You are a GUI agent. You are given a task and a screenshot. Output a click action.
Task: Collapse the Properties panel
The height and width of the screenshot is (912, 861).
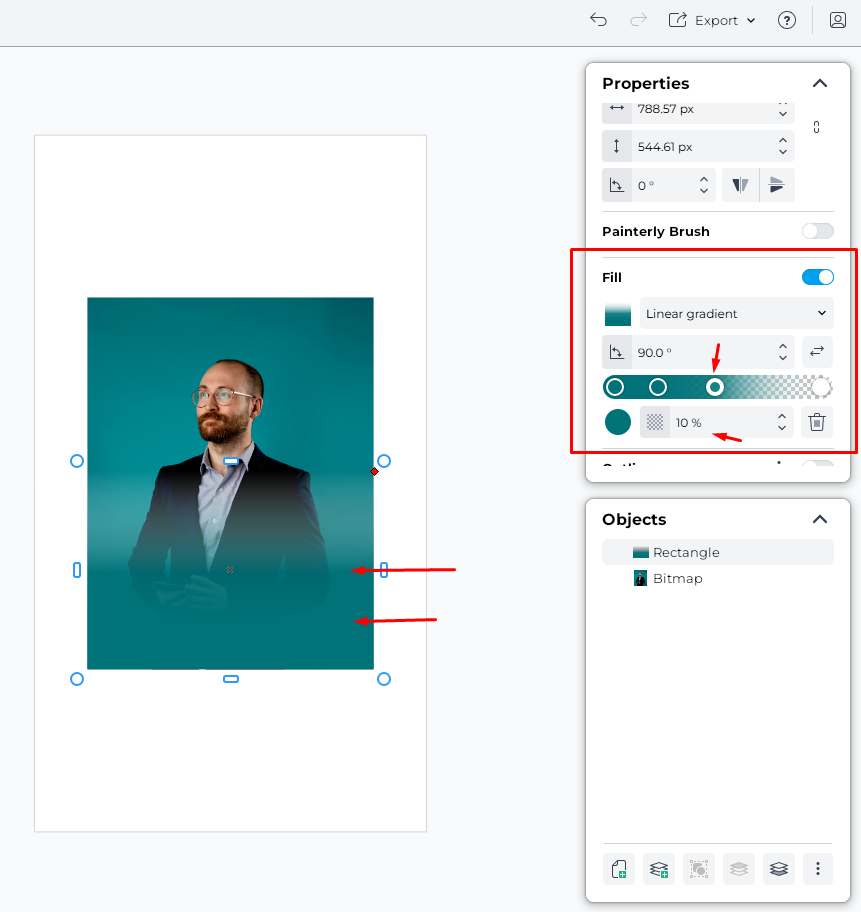819,84
